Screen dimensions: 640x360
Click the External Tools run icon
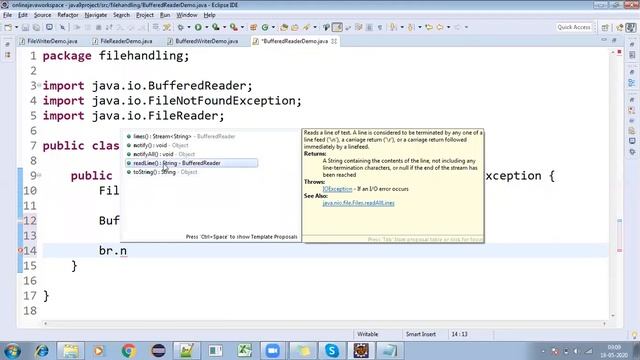point(233,27)
